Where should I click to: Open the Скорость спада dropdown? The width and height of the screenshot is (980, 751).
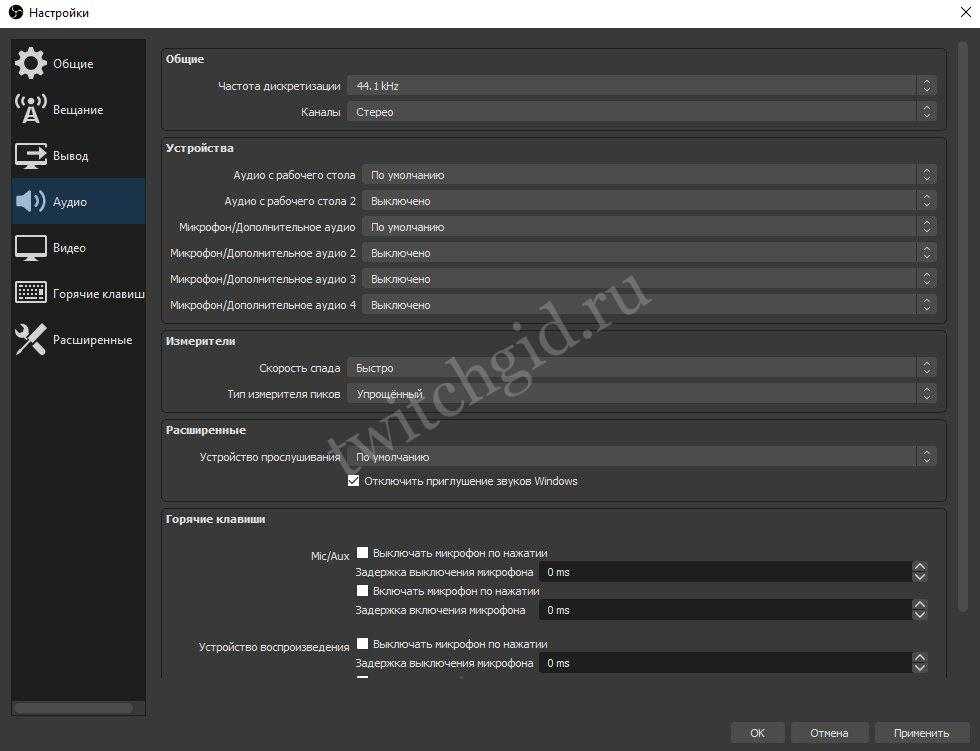642,368
